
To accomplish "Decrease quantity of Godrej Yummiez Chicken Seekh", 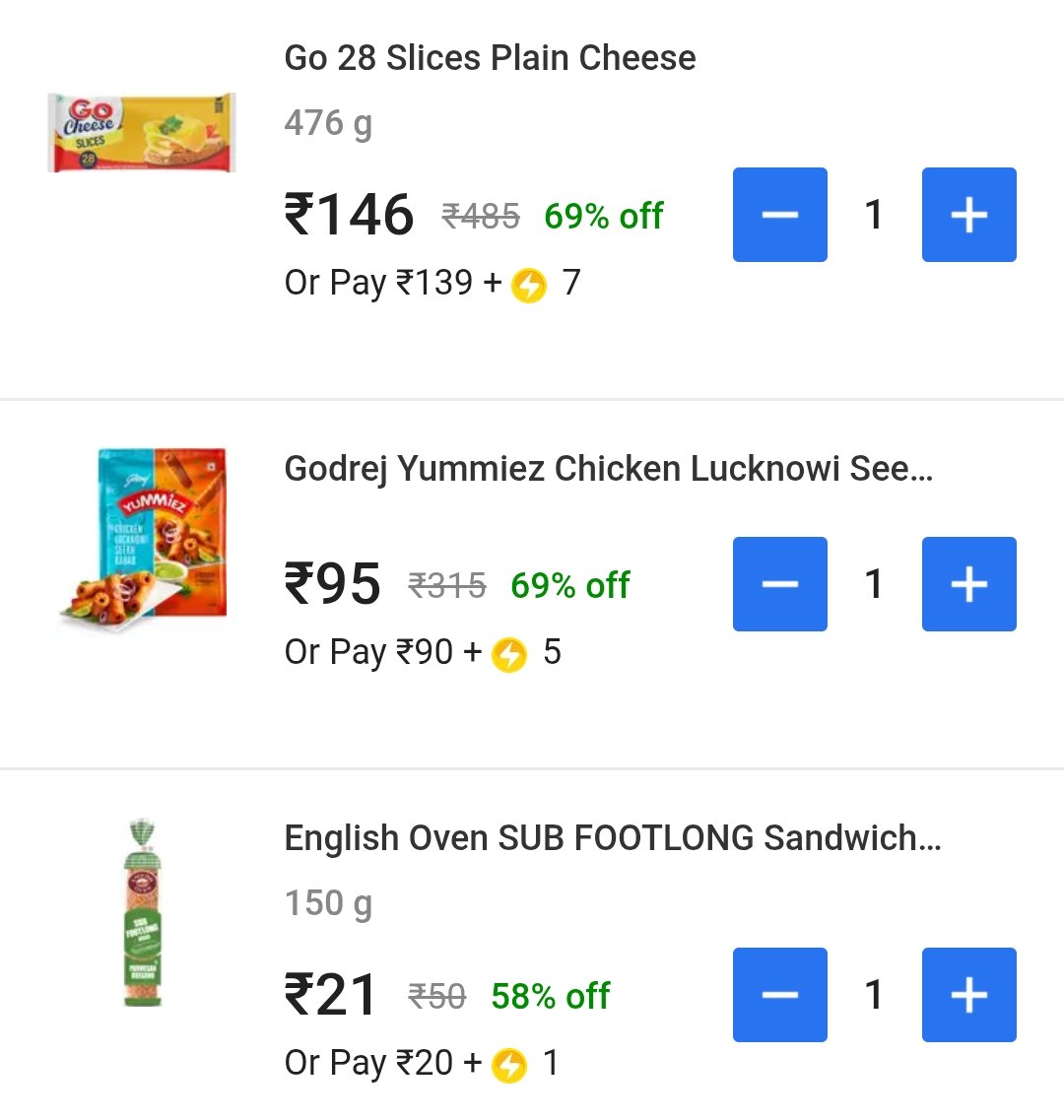I will (779, 583).
